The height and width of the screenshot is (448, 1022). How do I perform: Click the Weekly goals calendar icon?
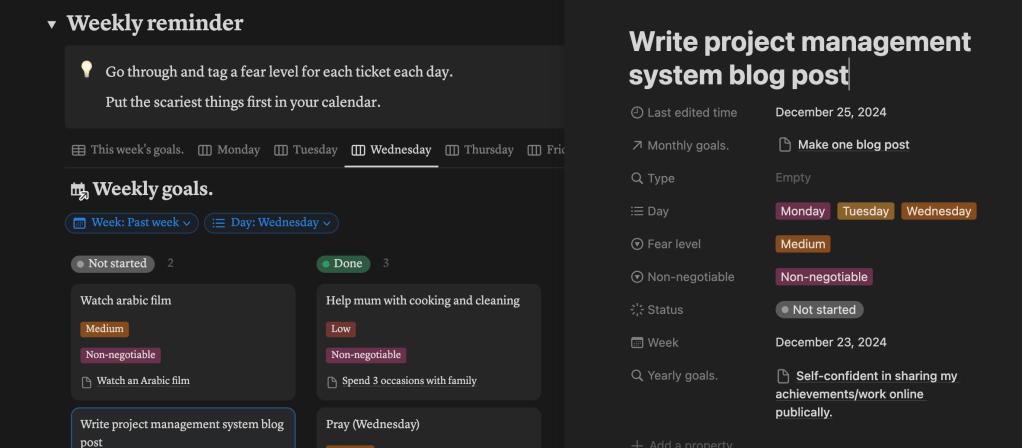(79, 190)
